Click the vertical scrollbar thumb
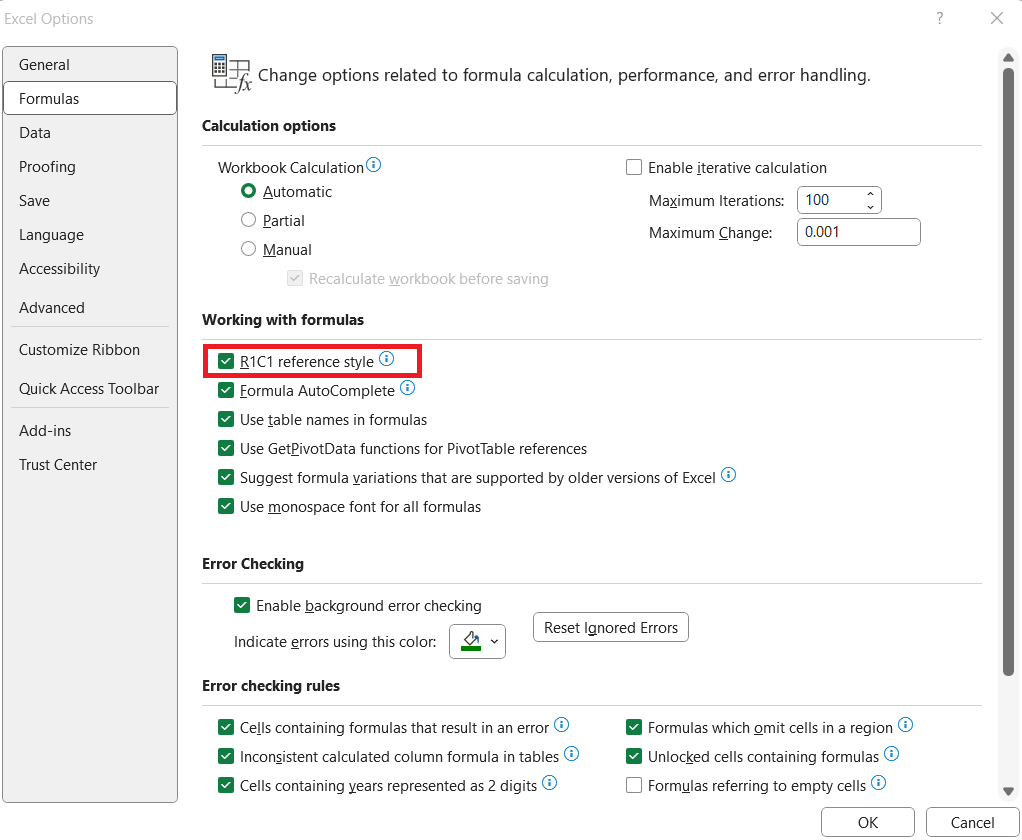 point(1008,371)
